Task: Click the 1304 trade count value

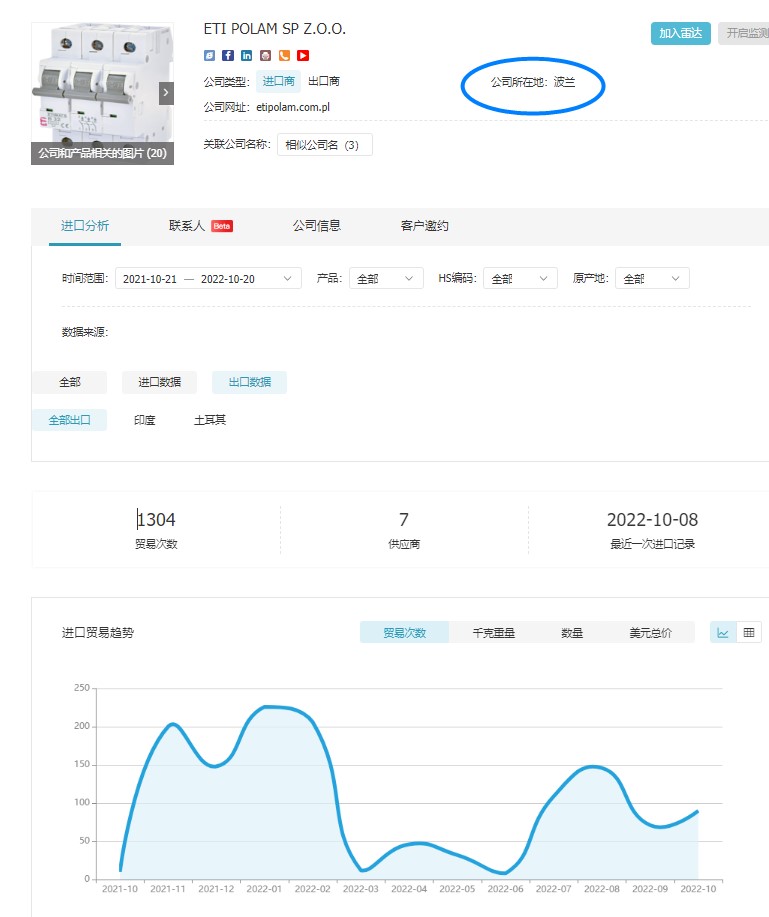Action: pos(156,519)
